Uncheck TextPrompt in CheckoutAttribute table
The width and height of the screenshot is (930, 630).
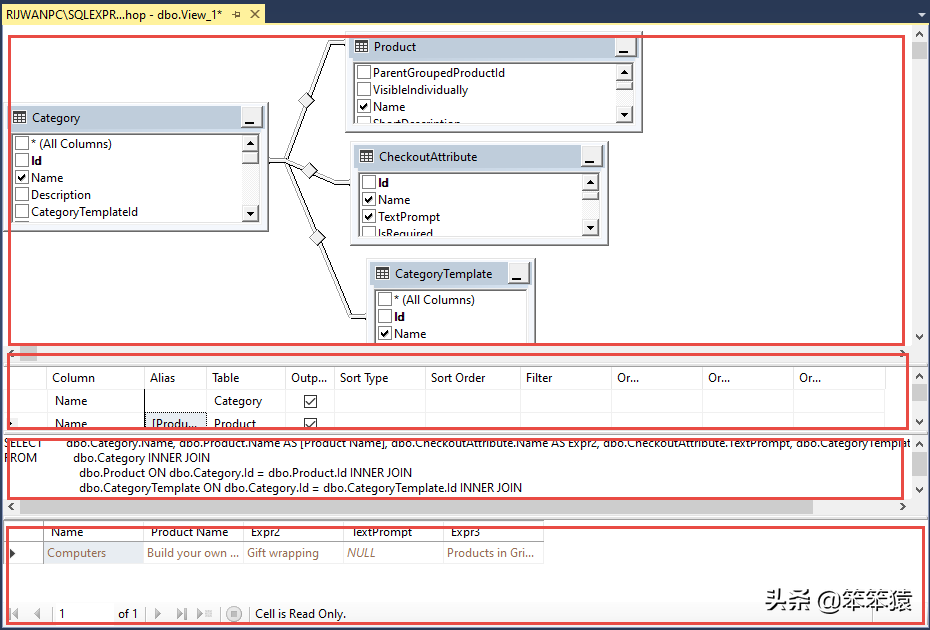point(369,217)
